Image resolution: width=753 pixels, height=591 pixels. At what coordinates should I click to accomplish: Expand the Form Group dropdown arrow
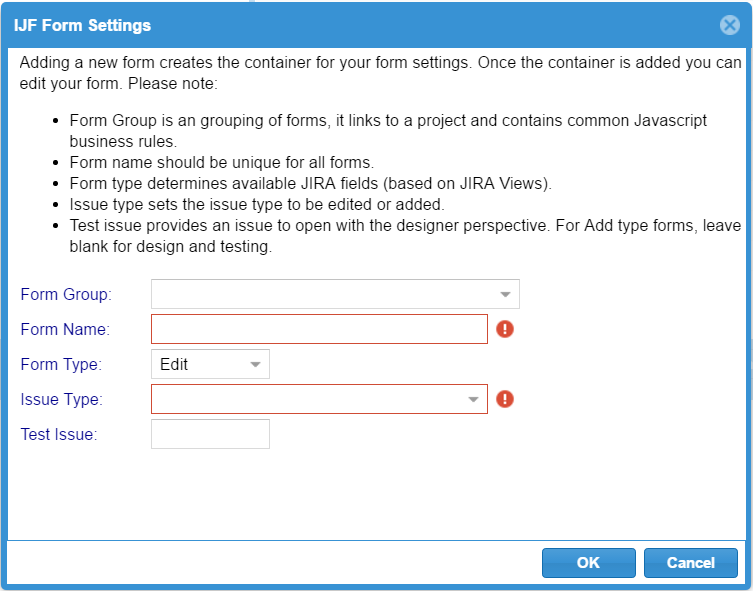click(x=505, y=294)
